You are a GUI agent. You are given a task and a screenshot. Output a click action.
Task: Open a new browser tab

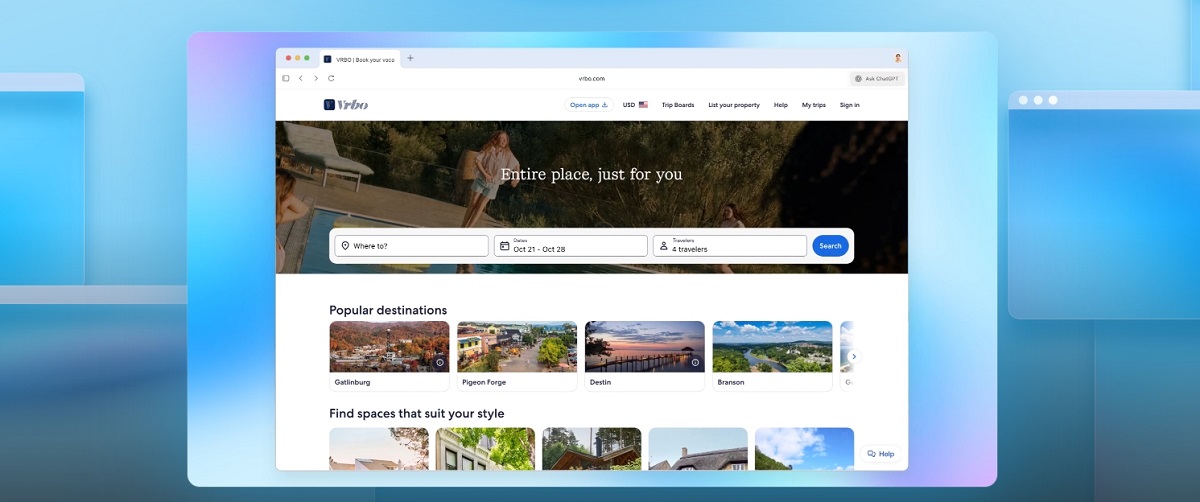[410, 58]
